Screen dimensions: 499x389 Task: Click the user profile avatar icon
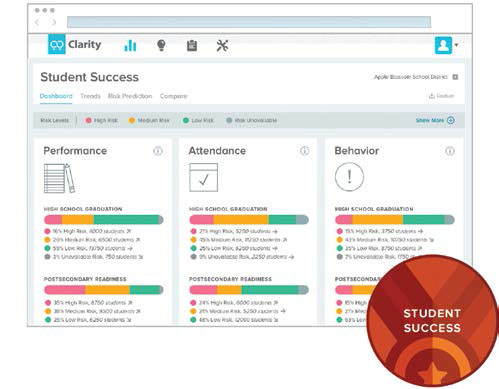coord(443,45)
